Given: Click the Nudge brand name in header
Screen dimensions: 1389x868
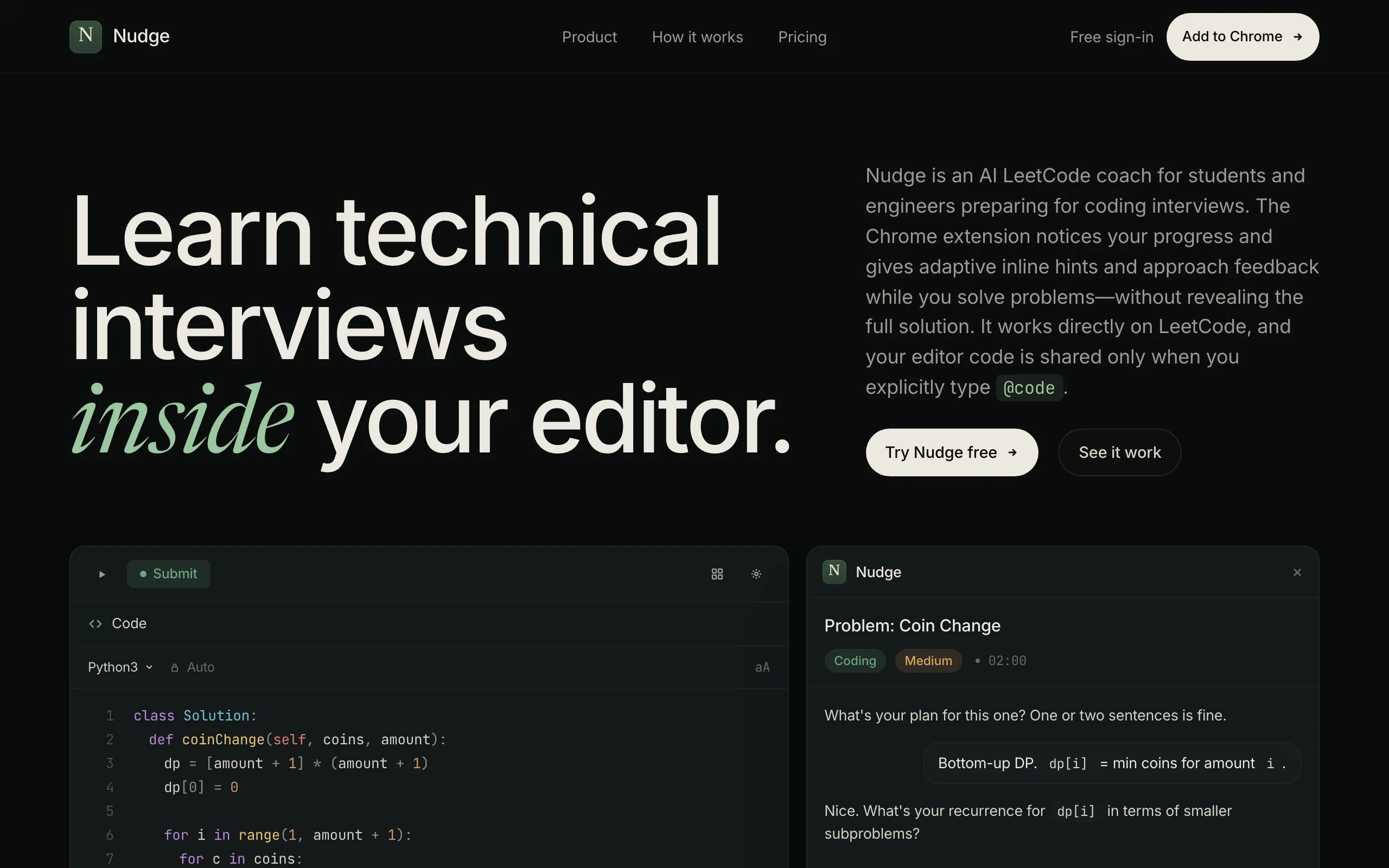Looking at the screenshot, I should [x=141, y=36].
